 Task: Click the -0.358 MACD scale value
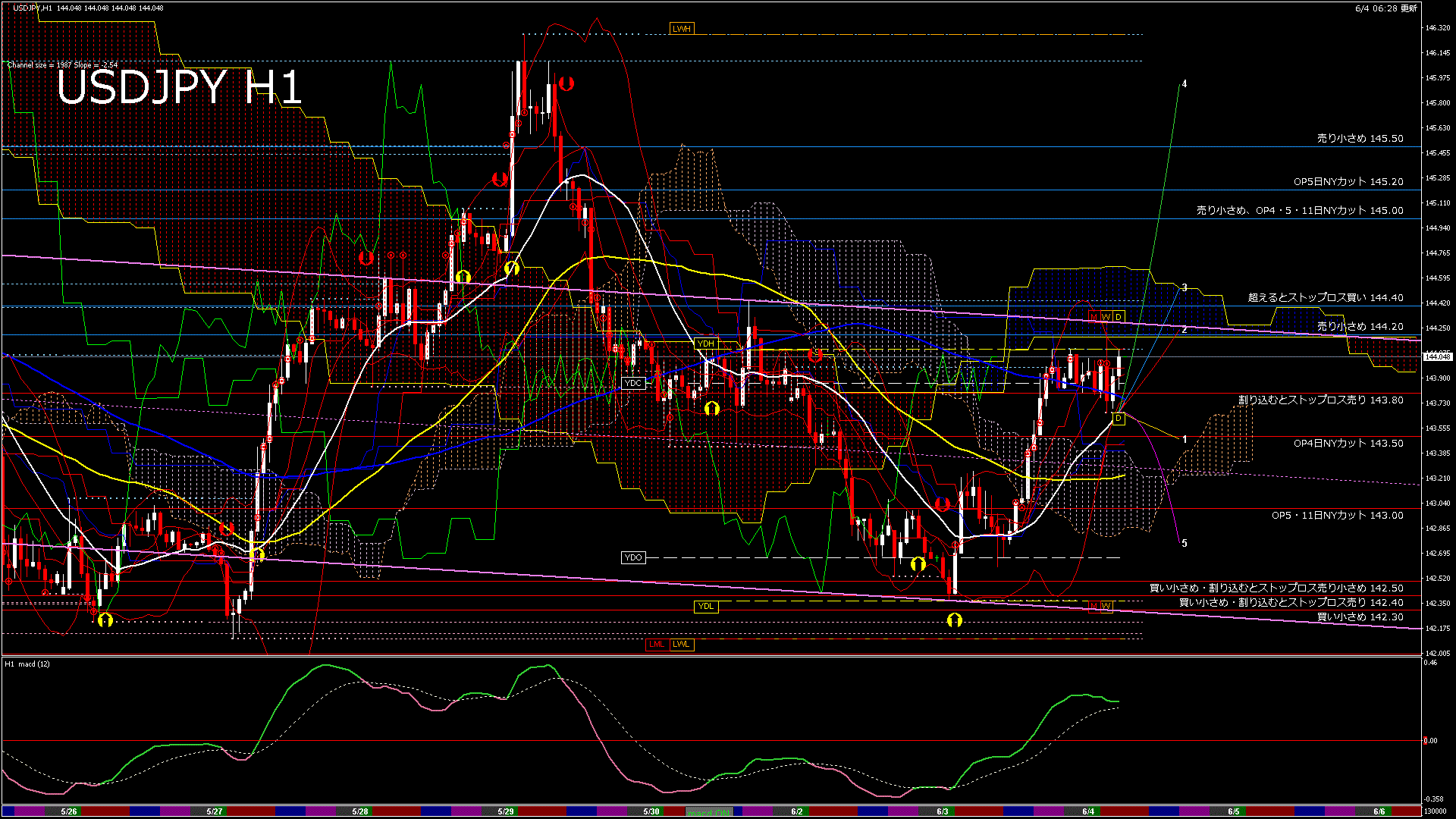coord(1433,799)
